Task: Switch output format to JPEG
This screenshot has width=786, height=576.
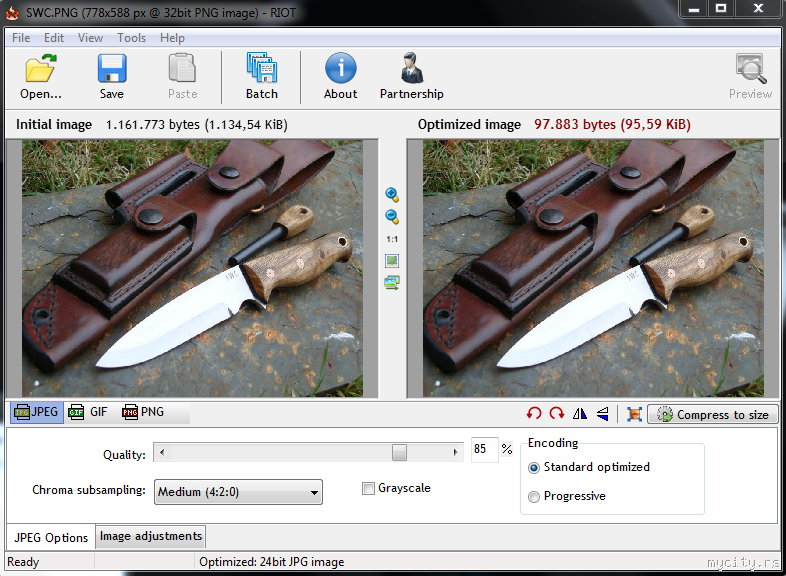Action: coord(37,412)
